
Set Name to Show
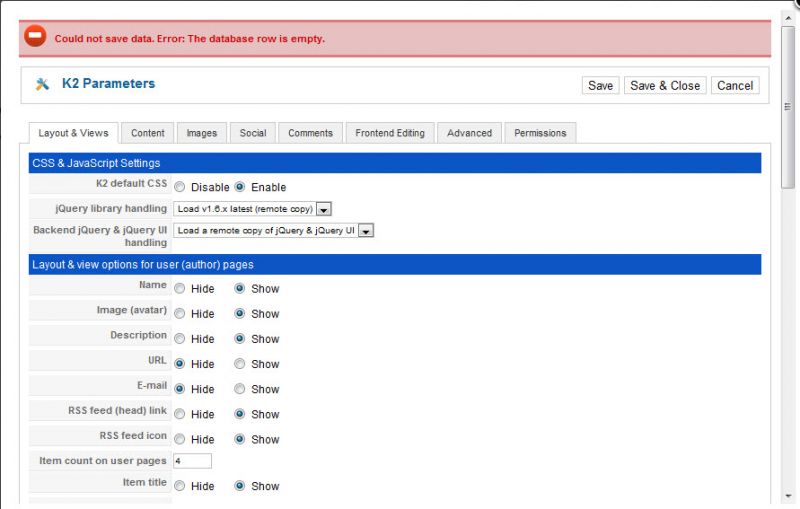240,289
